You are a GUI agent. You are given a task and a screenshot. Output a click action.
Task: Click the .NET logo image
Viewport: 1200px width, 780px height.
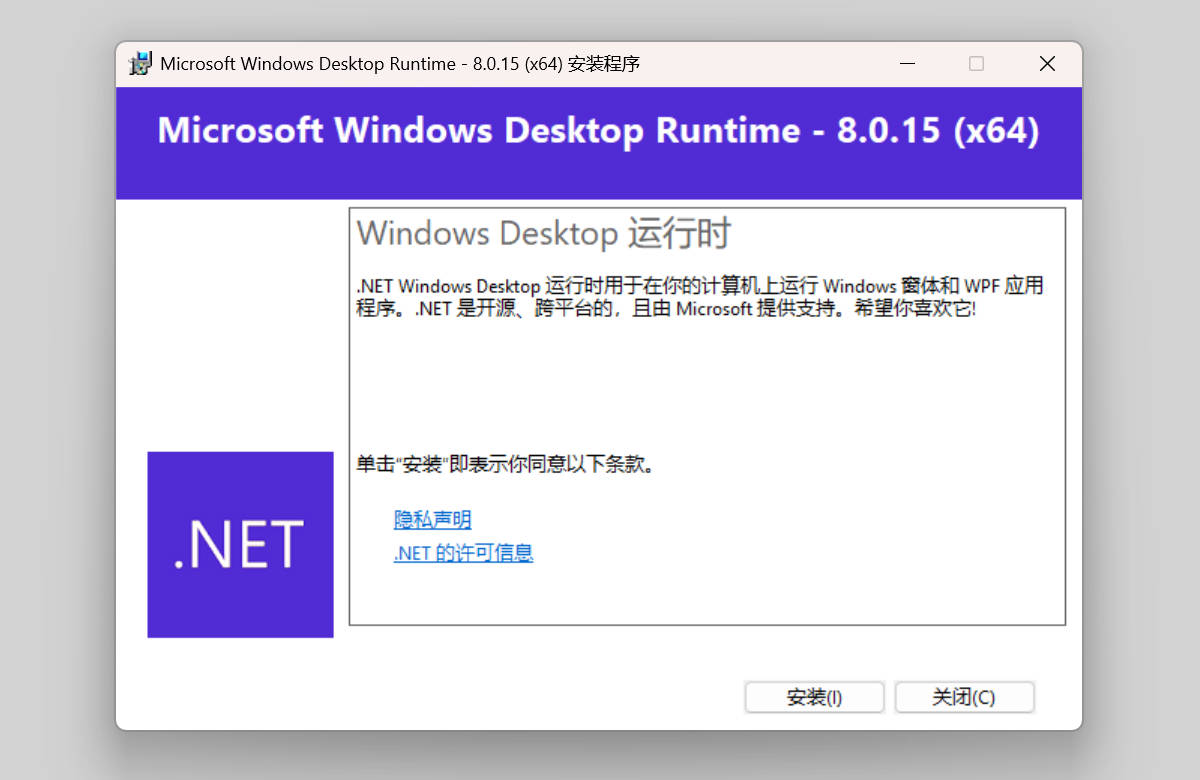coord(240,544)
